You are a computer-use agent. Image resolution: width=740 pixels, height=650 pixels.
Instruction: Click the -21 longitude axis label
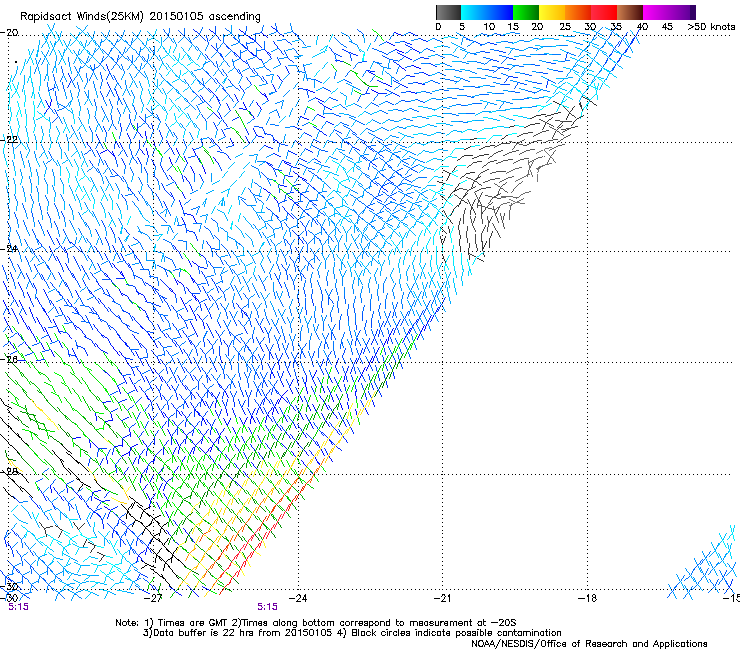click(442, 598)
